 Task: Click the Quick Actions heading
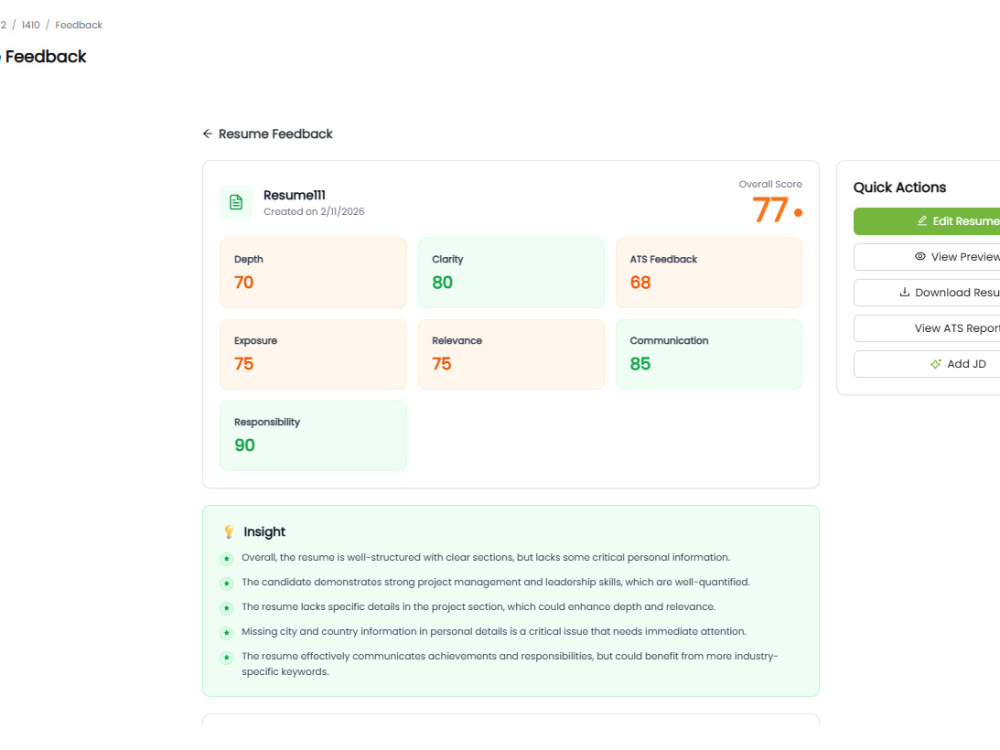click(899, 188)
